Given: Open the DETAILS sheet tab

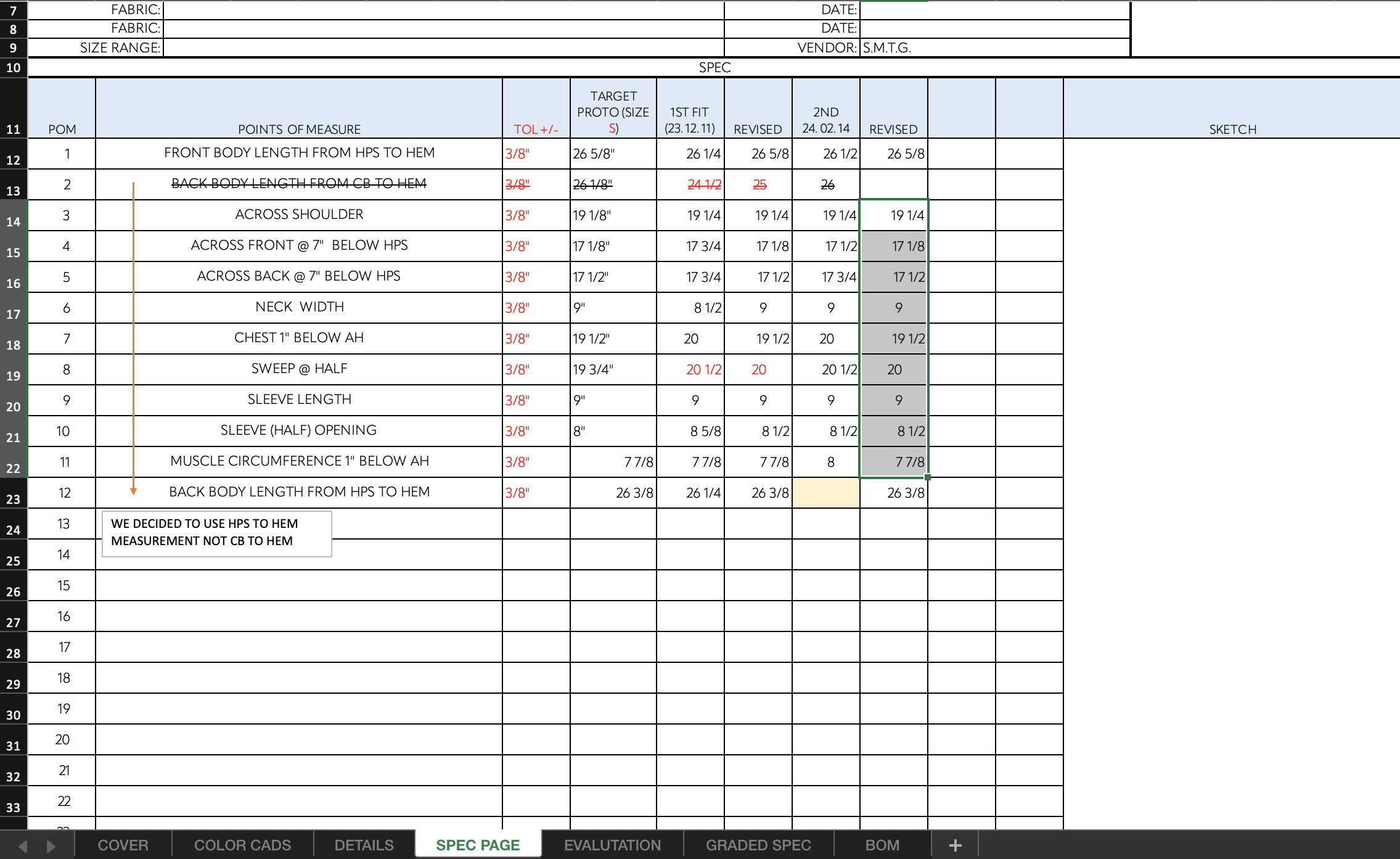Looking at the screenshot, I should click(x=364, y=845).
